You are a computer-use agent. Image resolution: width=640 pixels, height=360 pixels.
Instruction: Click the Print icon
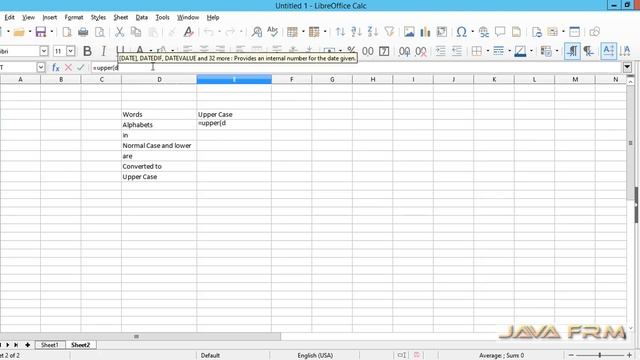tap(83, 32)
